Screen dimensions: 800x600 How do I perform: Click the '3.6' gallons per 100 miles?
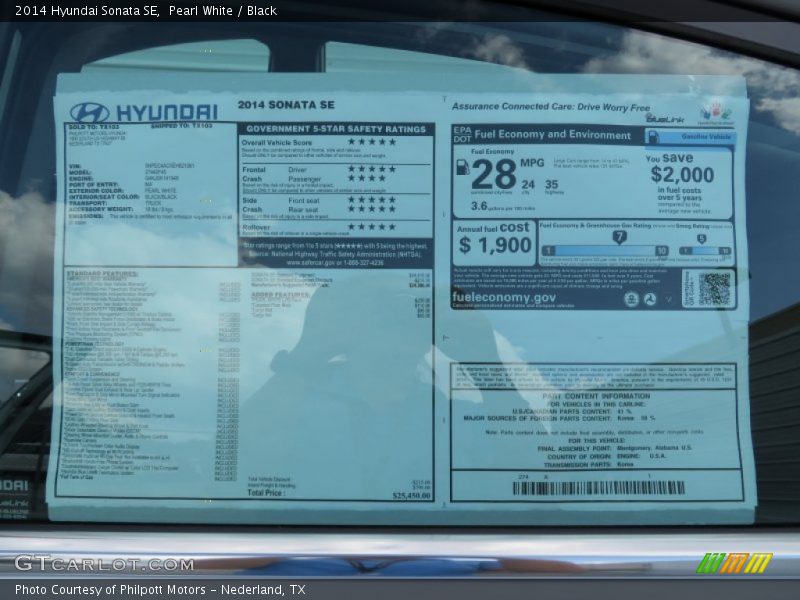click(x=479, y=206)
